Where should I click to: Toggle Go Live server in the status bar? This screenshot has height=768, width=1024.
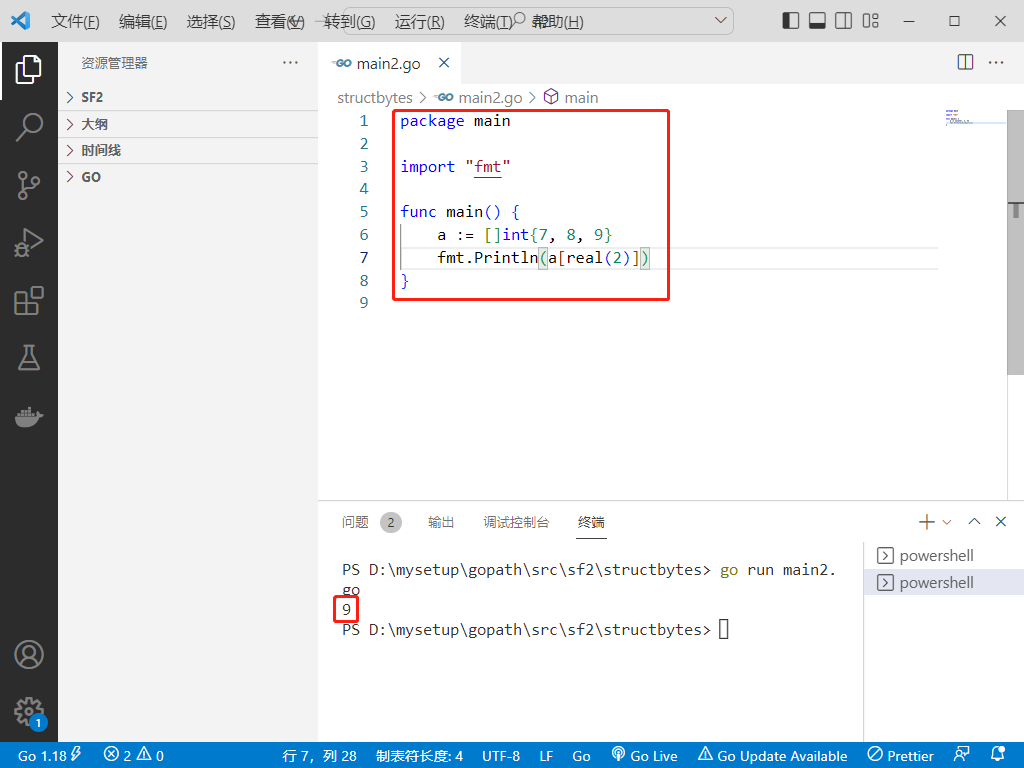click(645, 755)
